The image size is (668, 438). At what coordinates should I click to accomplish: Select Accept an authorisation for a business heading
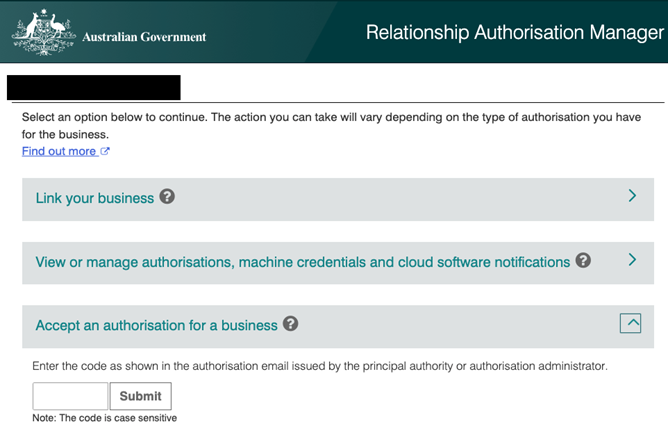click(x=156, y=326)
